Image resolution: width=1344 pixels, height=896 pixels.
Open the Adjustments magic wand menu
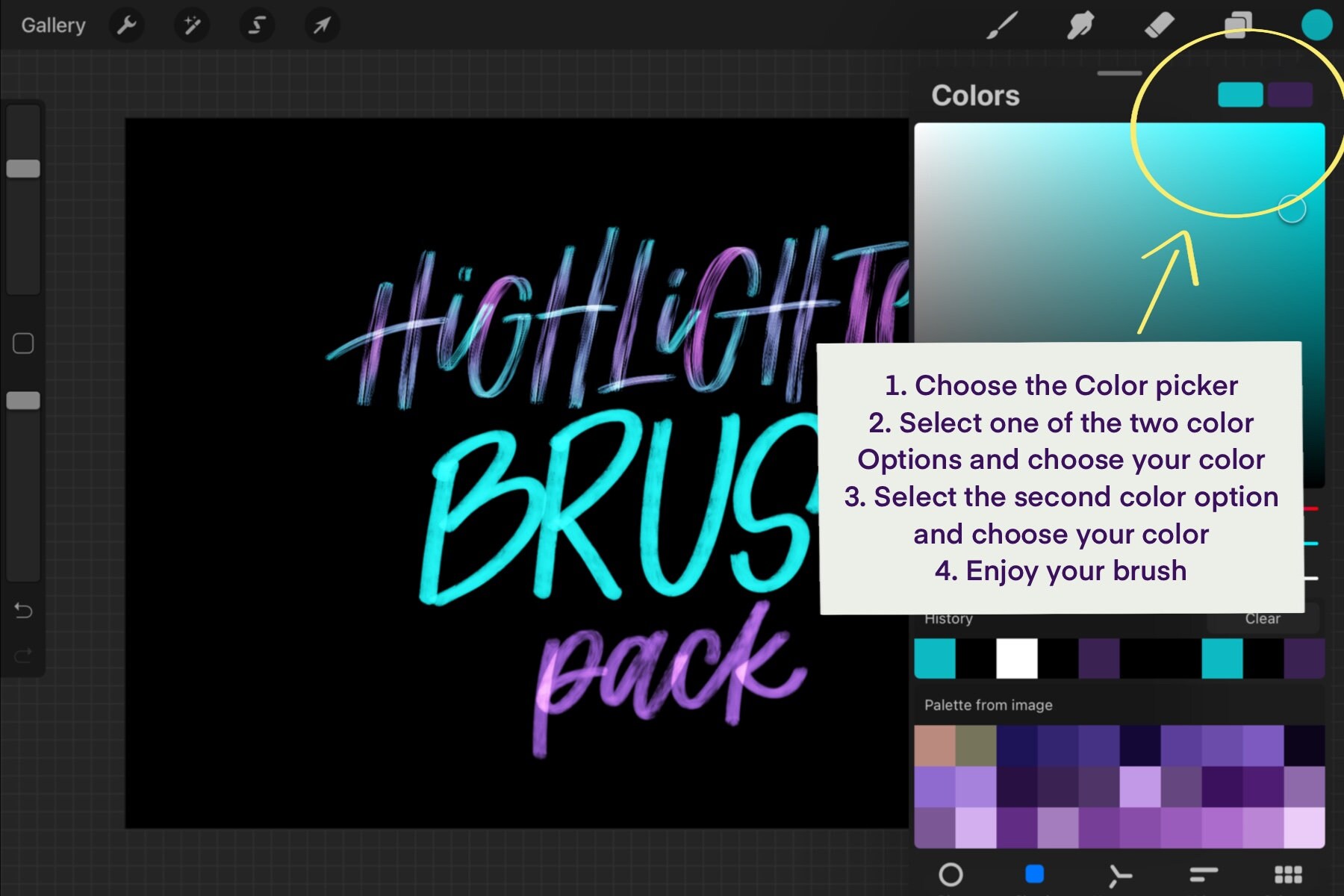tap(191, 25)
